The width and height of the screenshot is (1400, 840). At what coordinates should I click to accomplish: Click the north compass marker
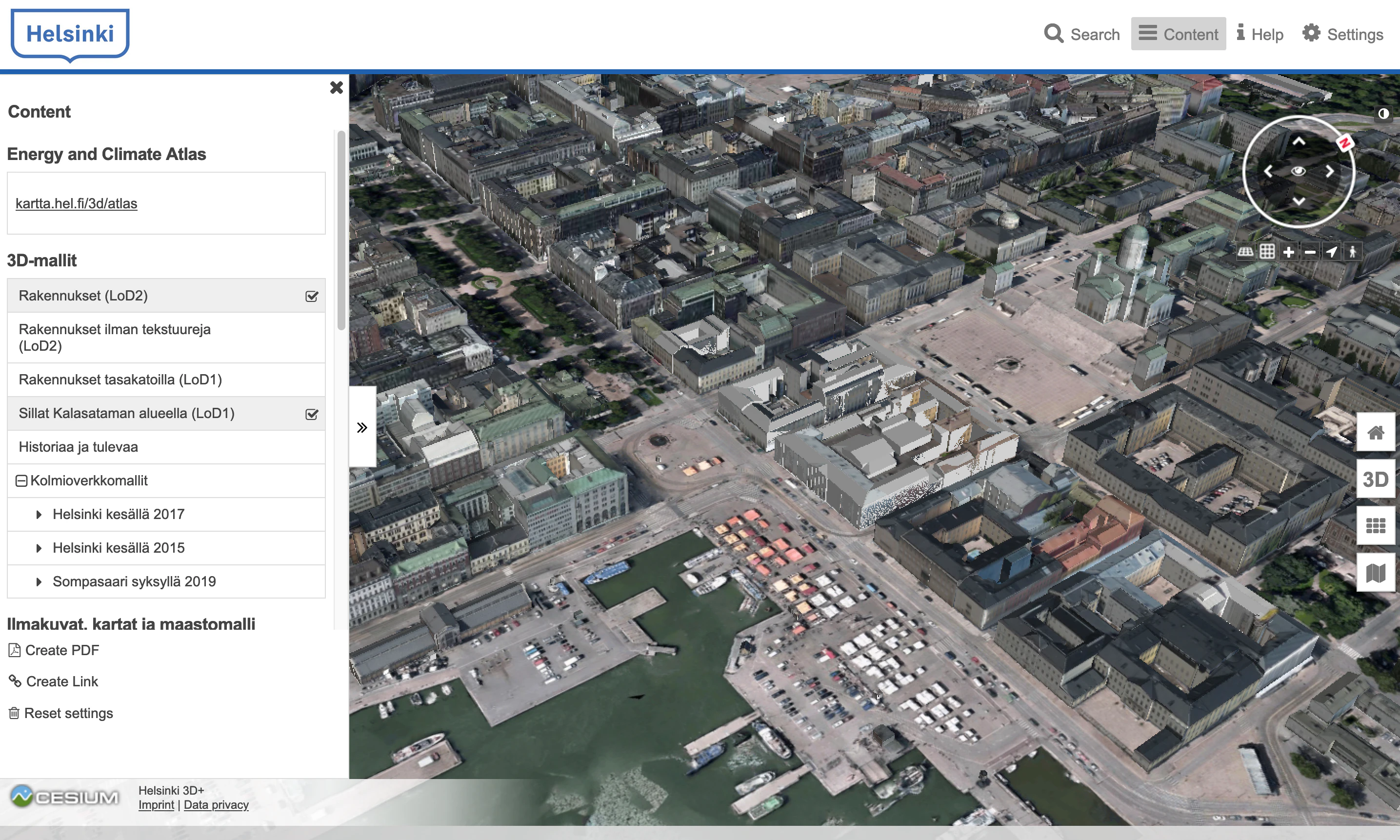click(x=1344, y=143)
